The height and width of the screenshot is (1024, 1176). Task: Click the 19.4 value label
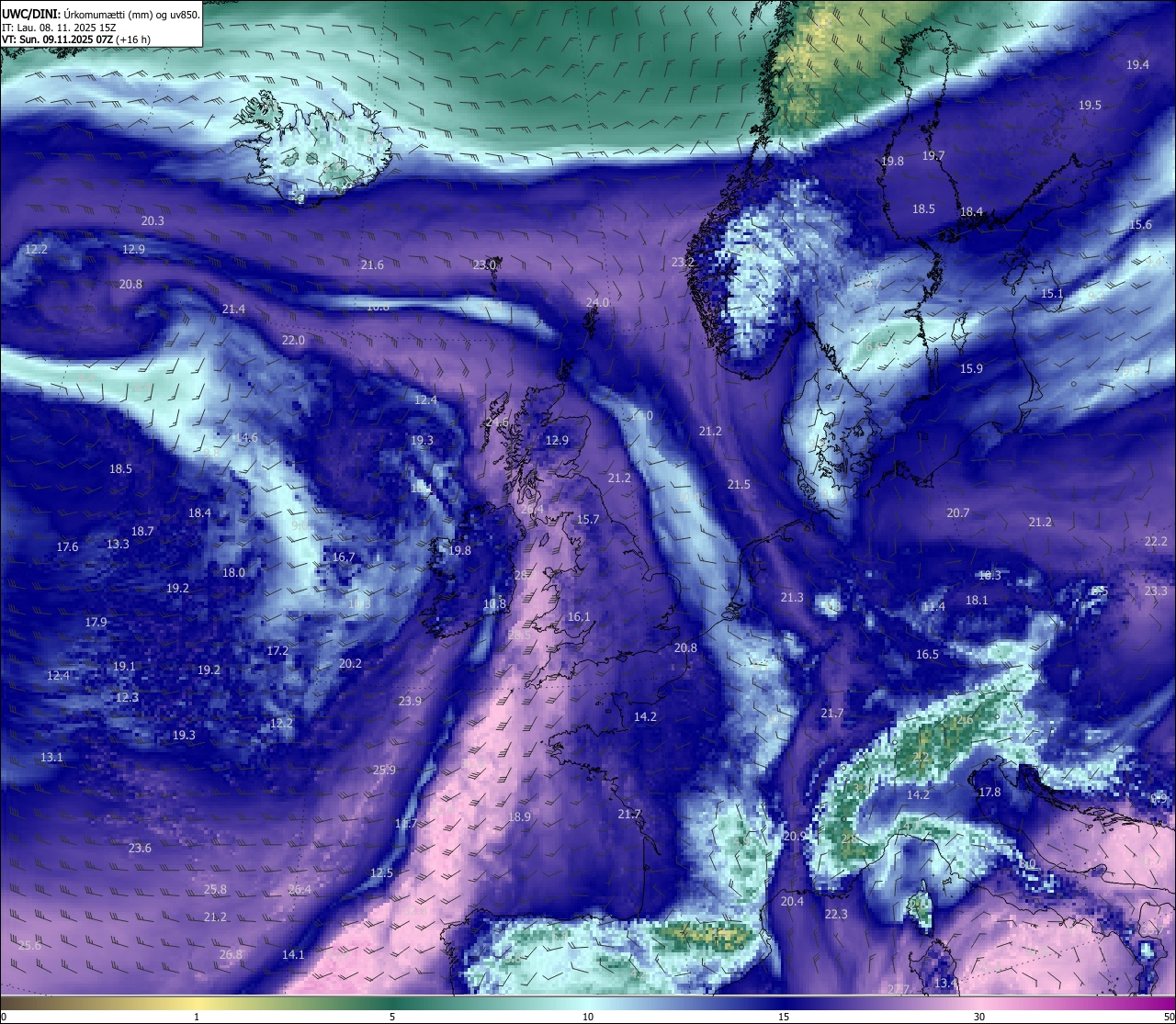pyautogui.click(x=1137, y=65)
